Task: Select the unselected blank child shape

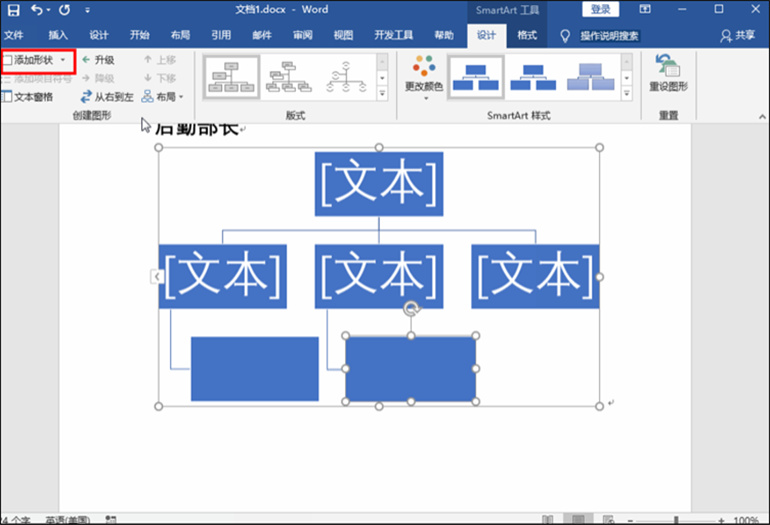Action: [x=254, y=369]
